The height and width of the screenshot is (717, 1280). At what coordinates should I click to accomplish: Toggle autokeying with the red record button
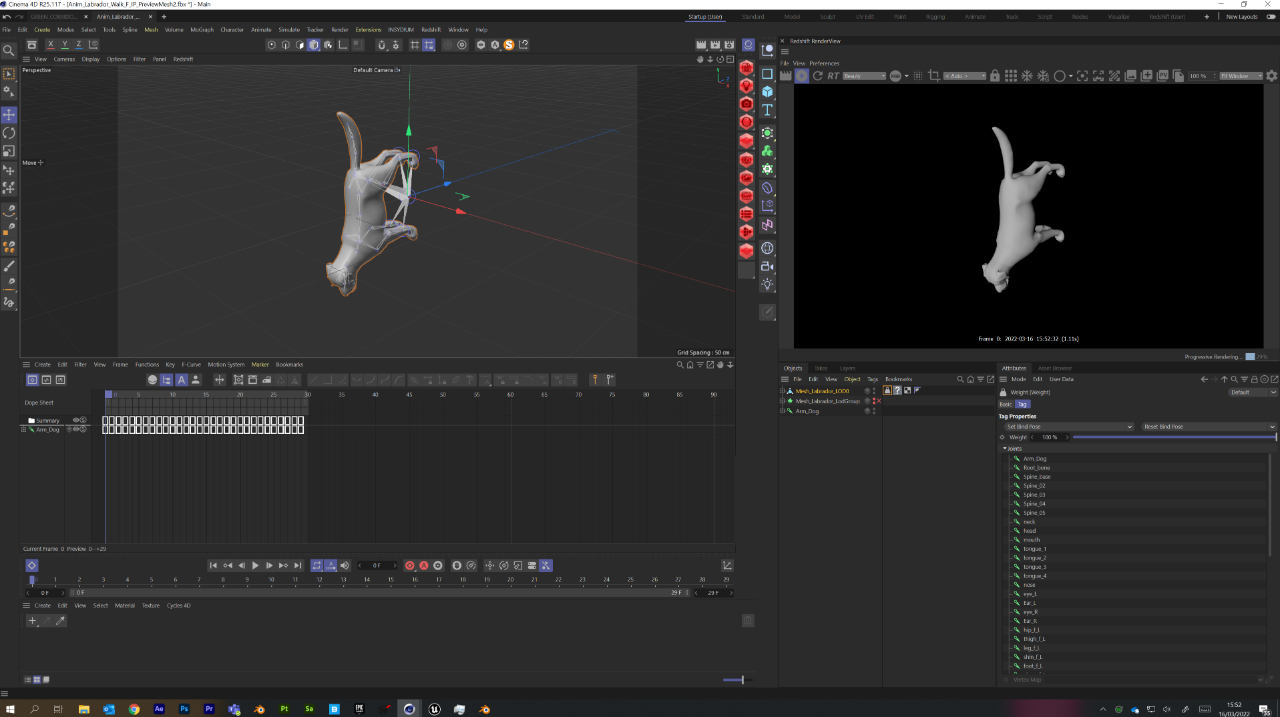424,566
